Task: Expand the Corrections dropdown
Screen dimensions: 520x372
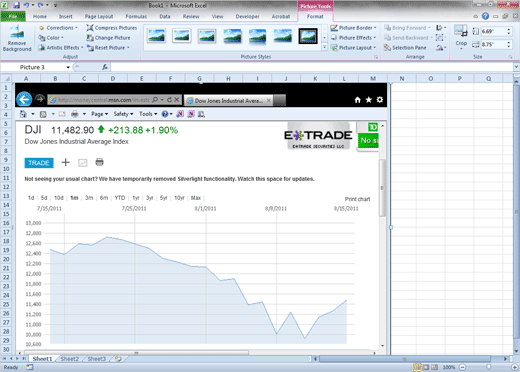Action: tap(58, 28)
